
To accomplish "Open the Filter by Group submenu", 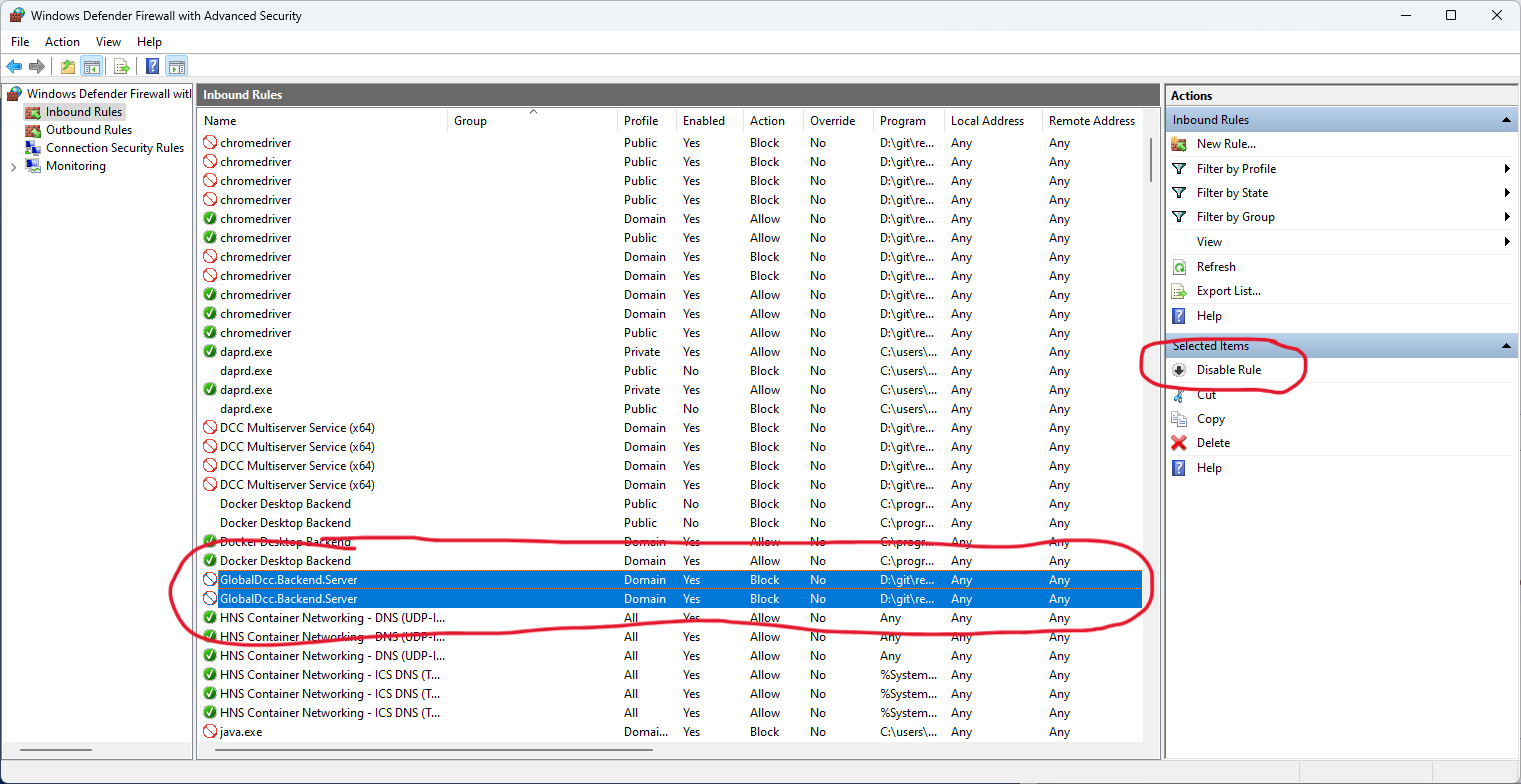I will click(x=1341, y=217).
